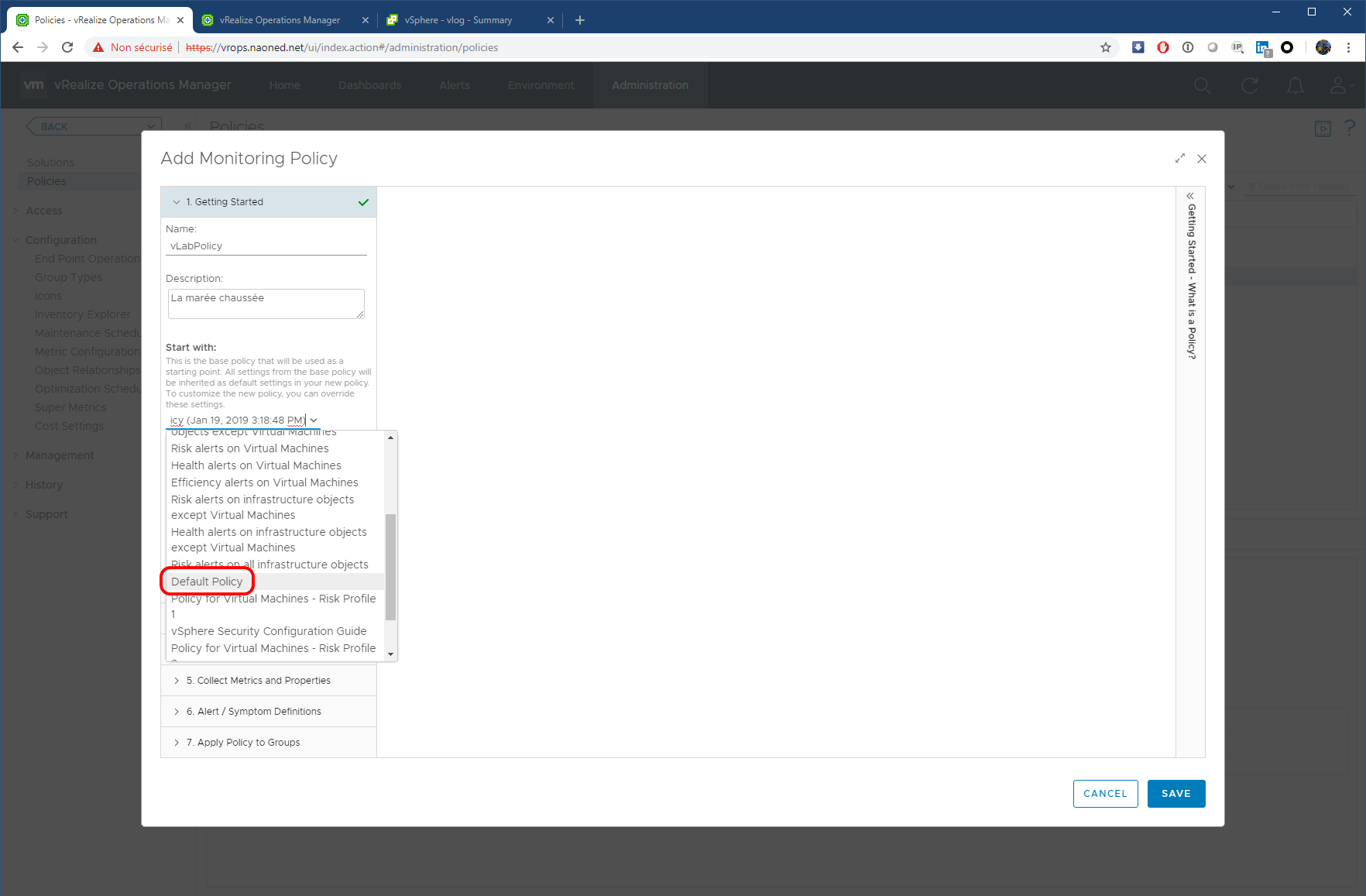This screenshot has width=1366, height=896.
Task: Switch to the second vRealize Operations Manager tab
Action: (280, 20)
